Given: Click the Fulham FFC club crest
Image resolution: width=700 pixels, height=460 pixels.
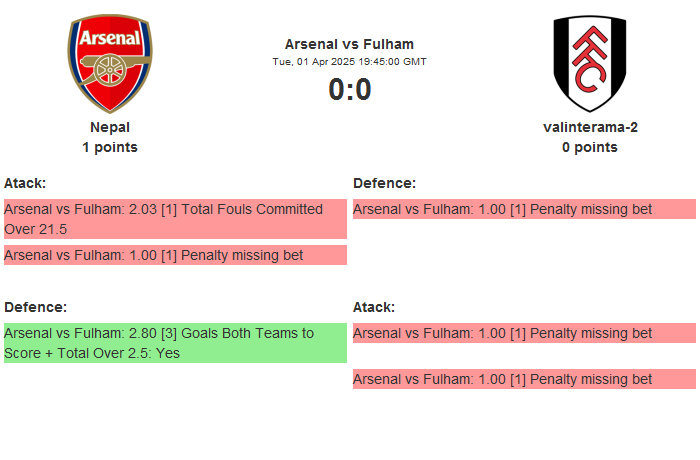Looking at the screenshot, I should pyautogui.click(x=589, y=64).
